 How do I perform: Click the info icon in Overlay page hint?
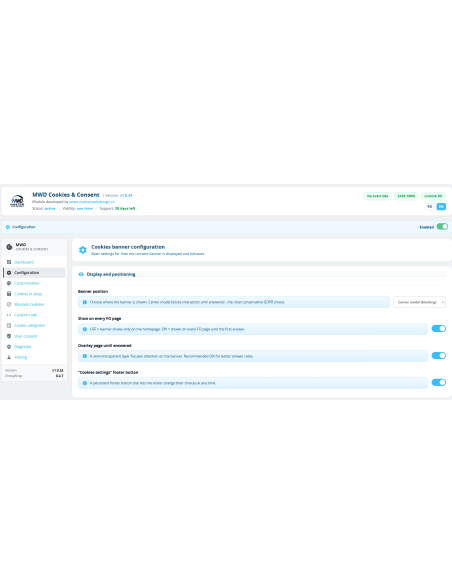pos(85,356)
